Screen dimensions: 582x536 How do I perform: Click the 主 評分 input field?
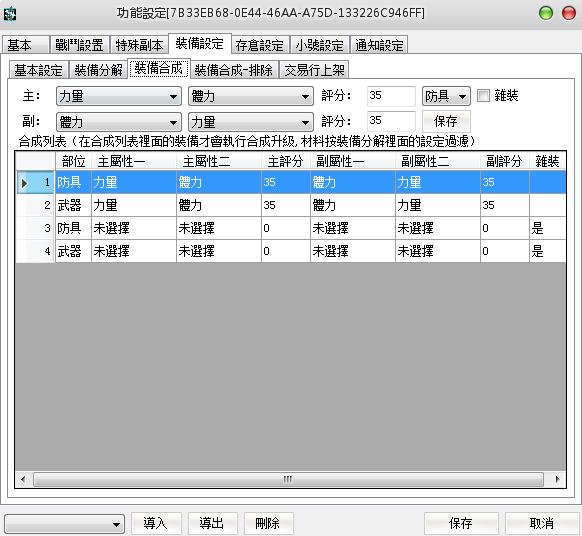pos(391,96)
